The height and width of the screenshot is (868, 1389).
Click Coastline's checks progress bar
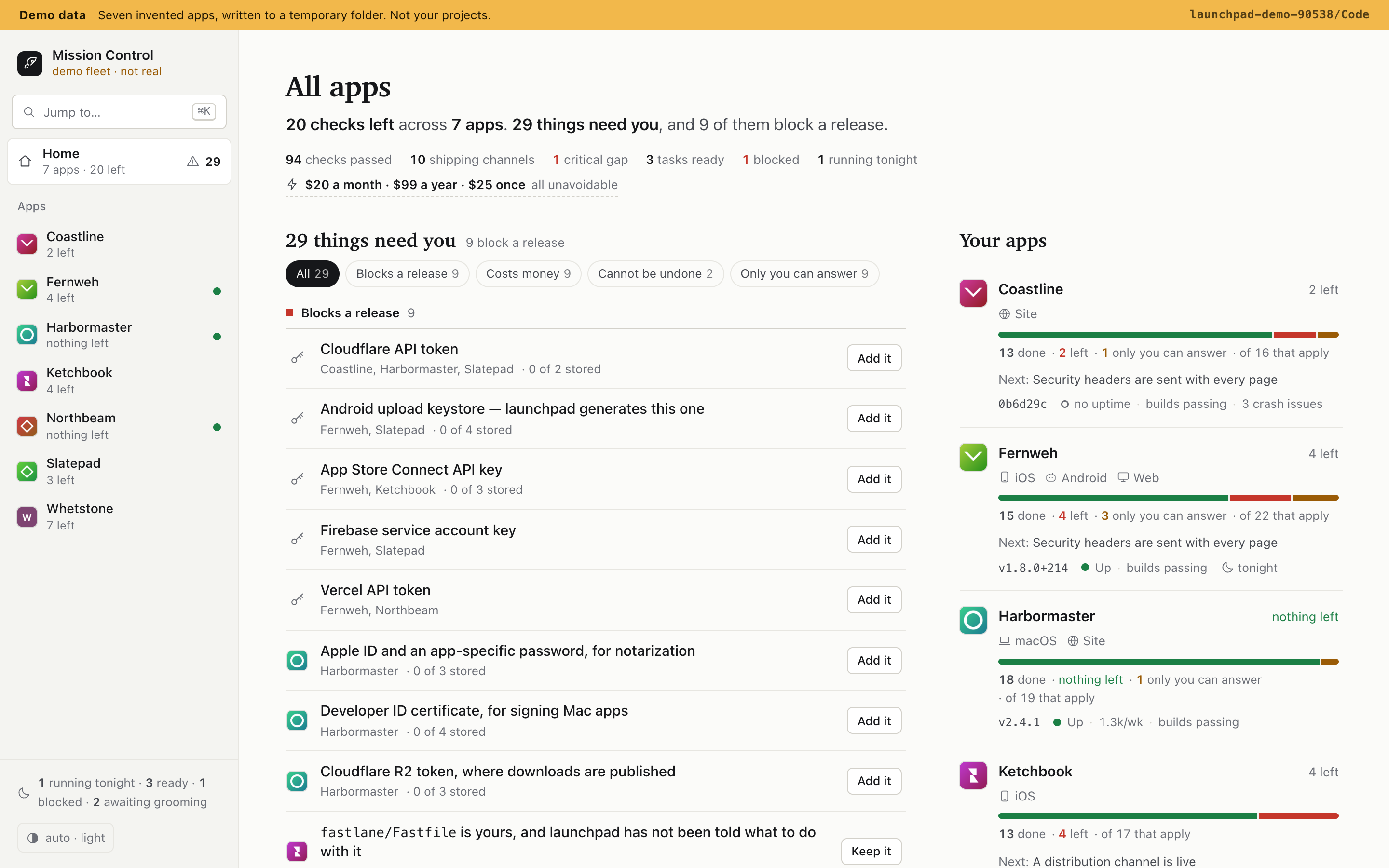pos(1168,335)
